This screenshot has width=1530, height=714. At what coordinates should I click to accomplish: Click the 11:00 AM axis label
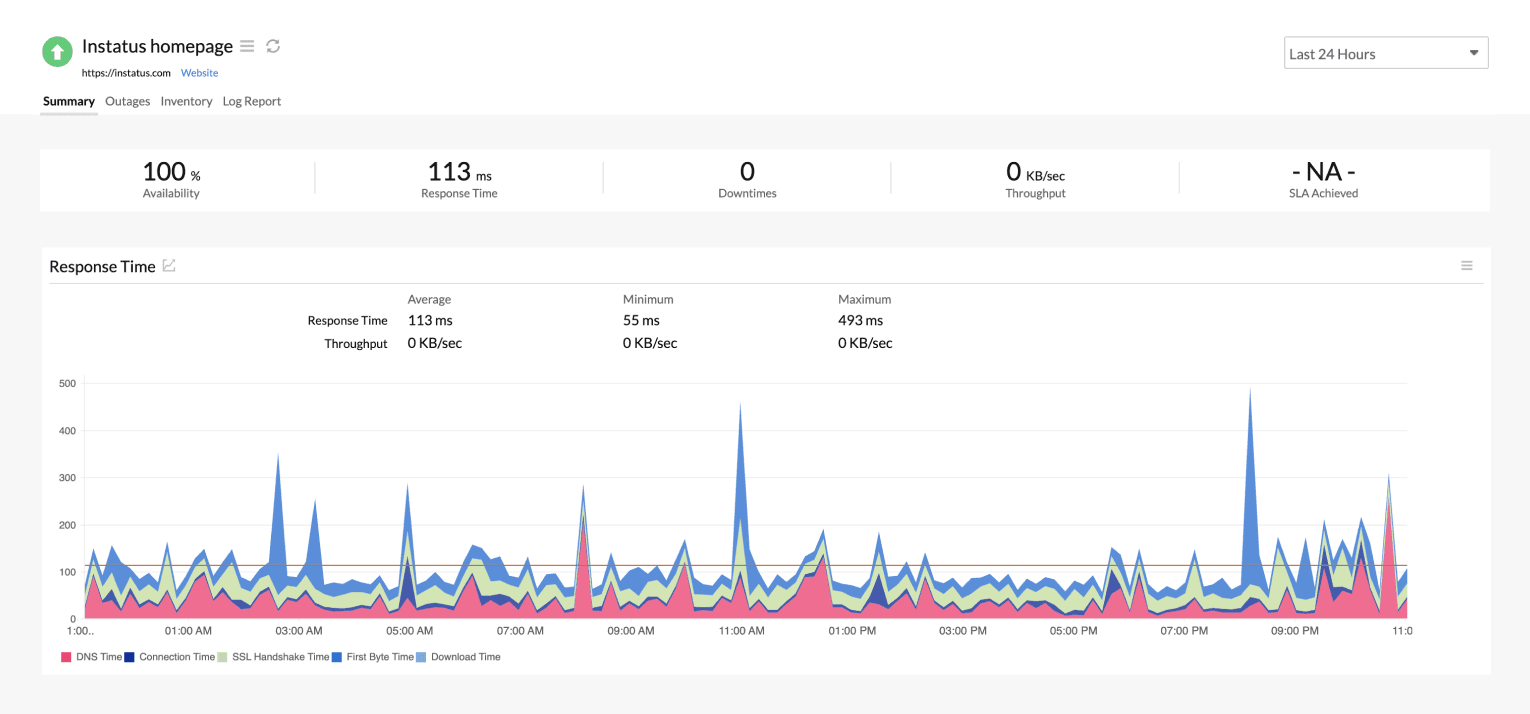741,631
